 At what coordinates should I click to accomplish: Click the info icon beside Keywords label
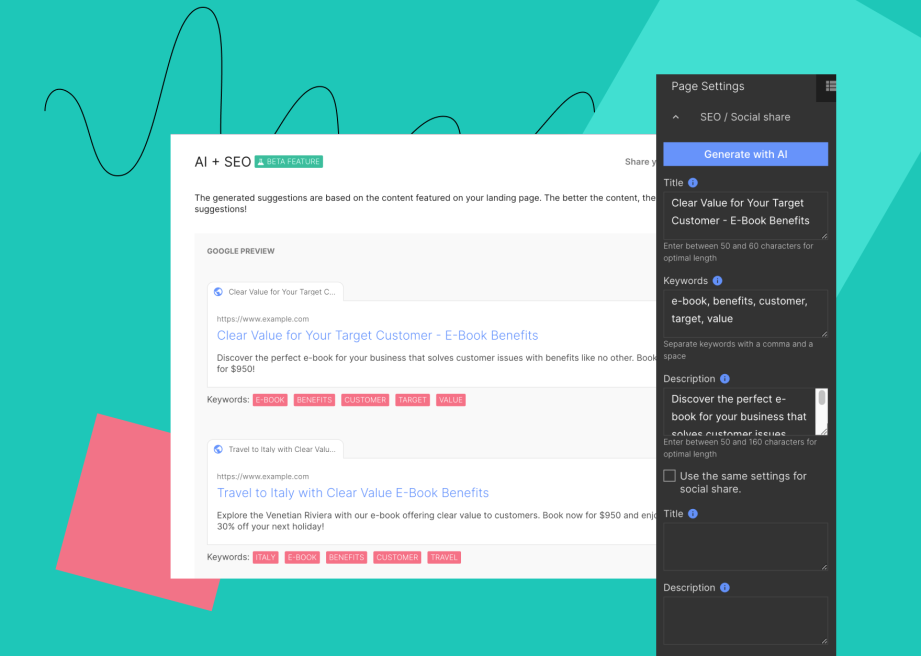tap(717, 281)
